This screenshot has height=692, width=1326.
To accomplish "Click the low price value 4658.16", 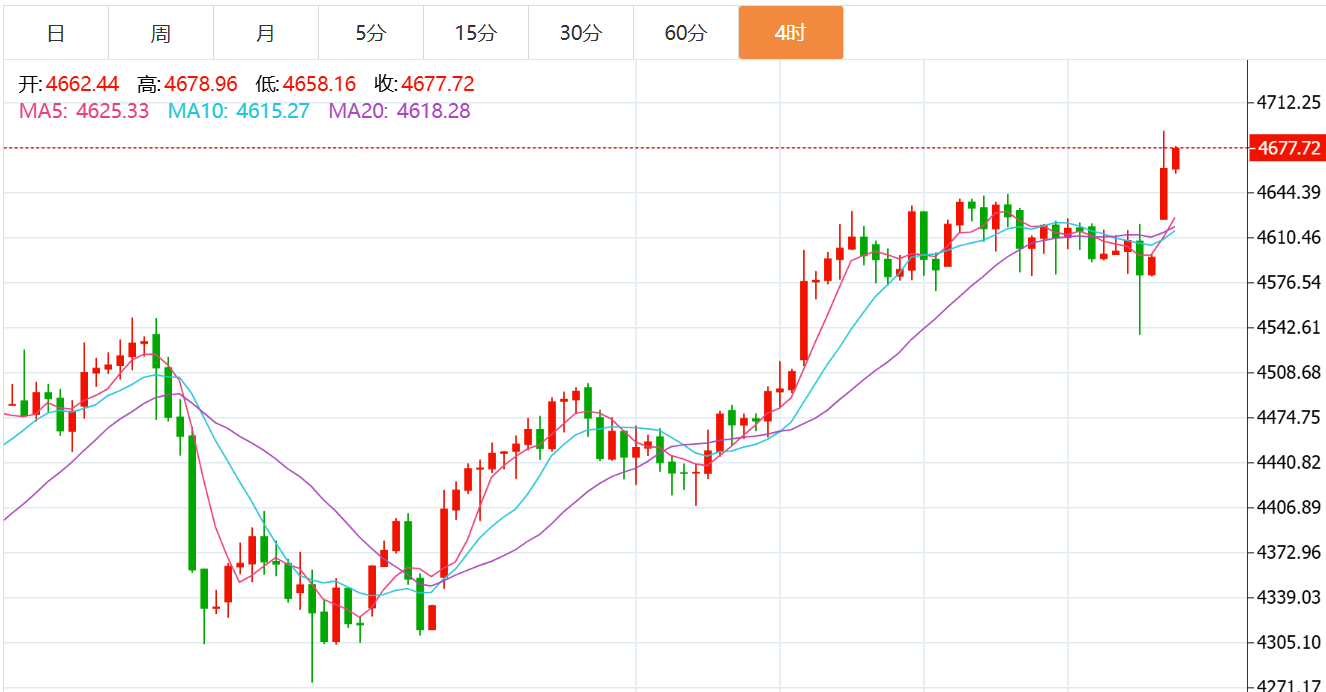I will tap(319, 84).
